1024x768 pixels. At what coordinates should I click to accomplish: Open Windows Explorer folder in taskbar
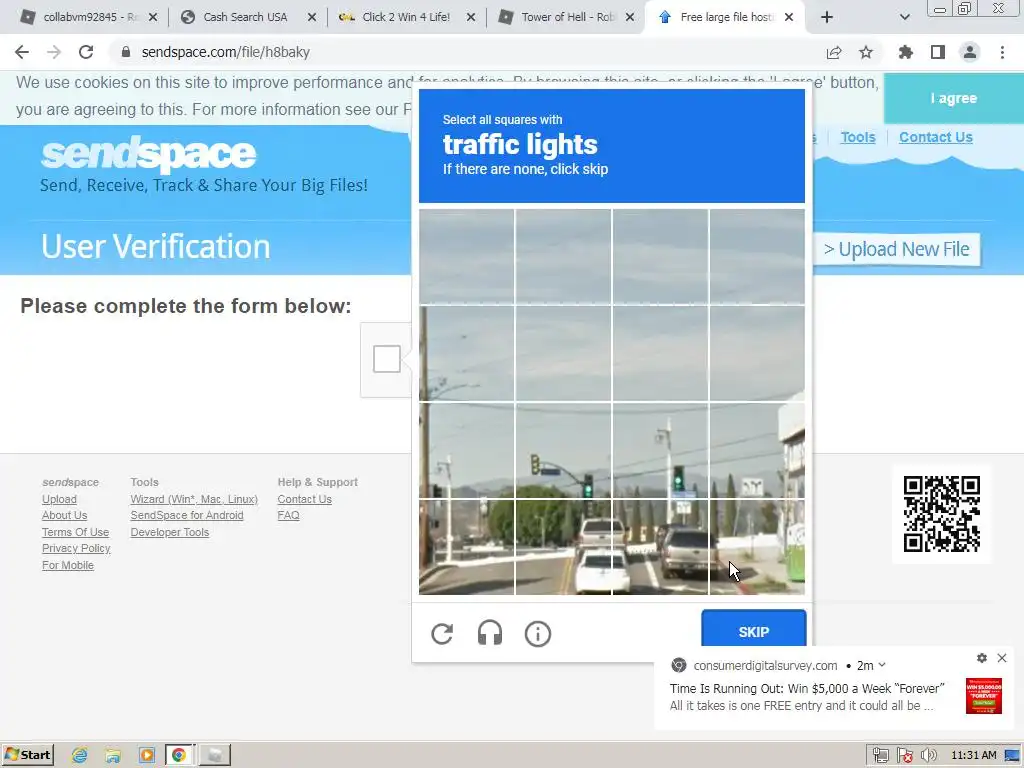(113, 756)
